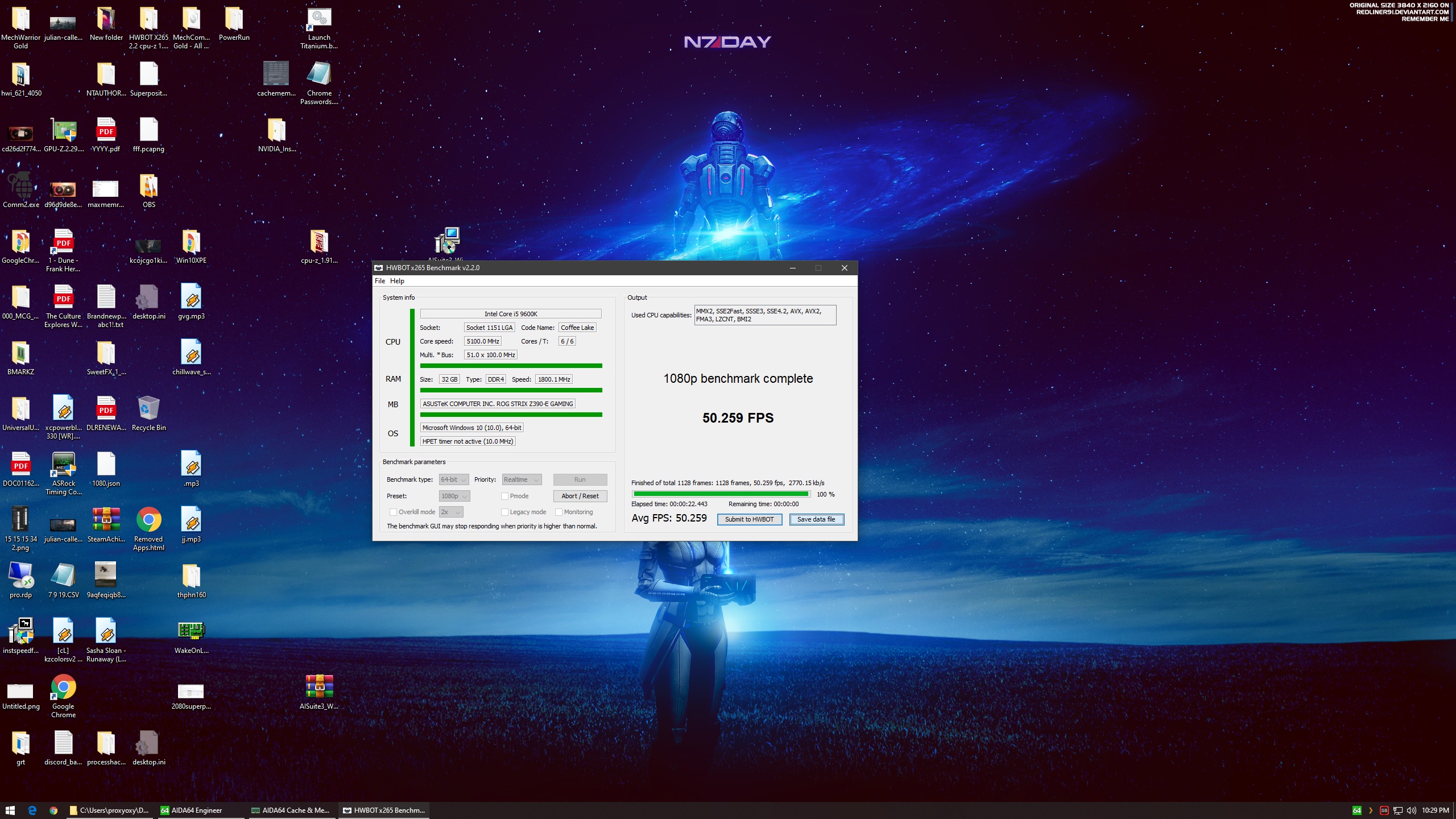Click the Multi x Bus 51.0 x 100.0 MHz field

tap(491, 355)
